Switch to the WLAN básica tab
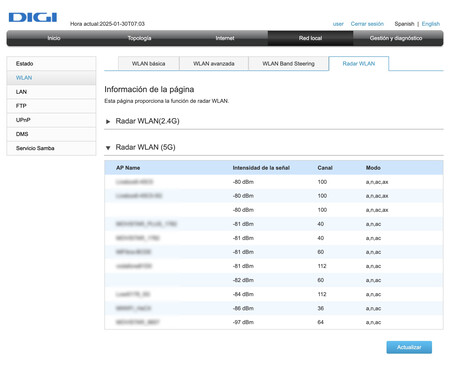Image resolution: width=450 pixels, height=373 pixels. 148,64
